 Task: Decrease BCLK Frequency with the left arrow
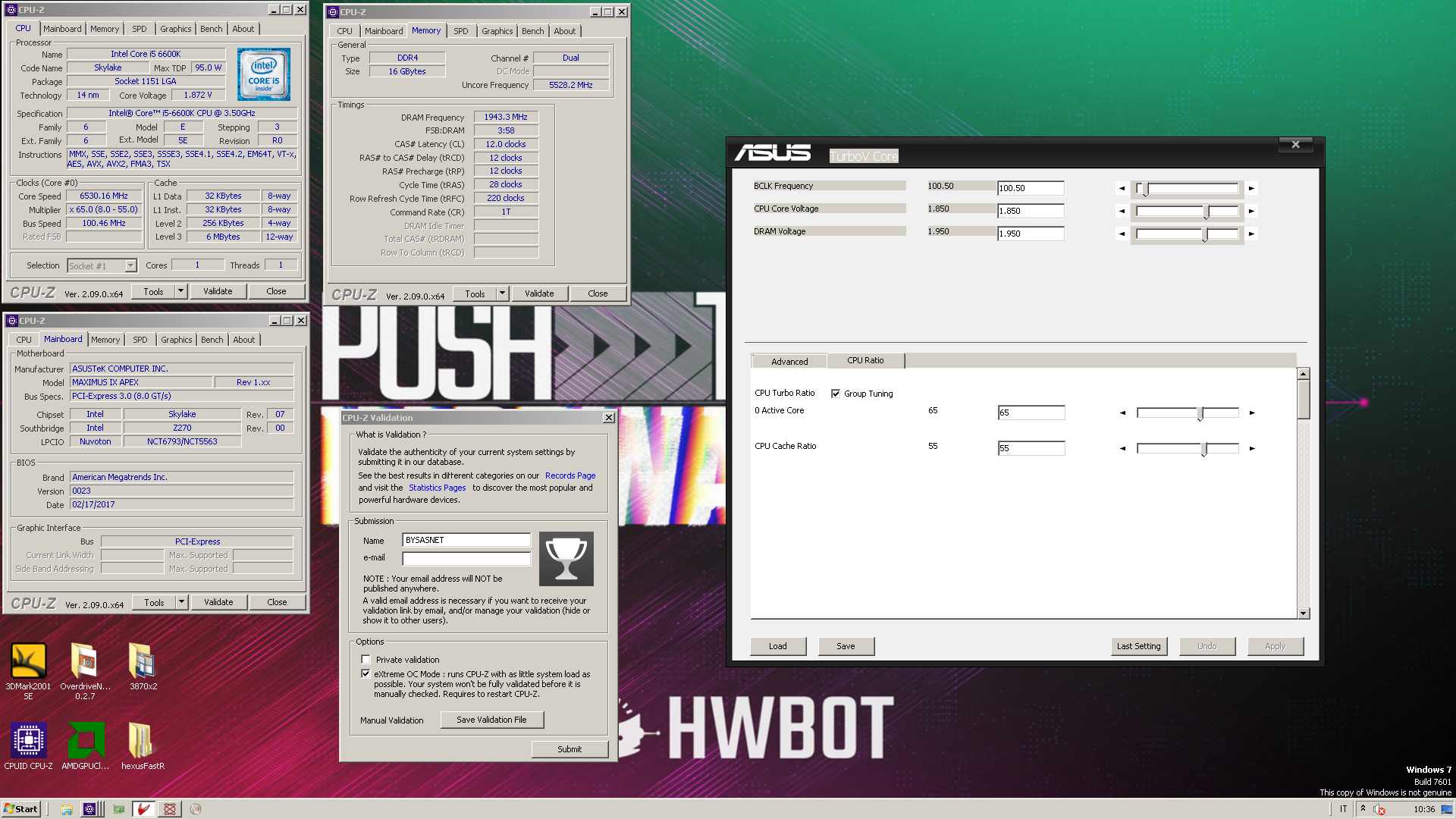point(1122,188)
